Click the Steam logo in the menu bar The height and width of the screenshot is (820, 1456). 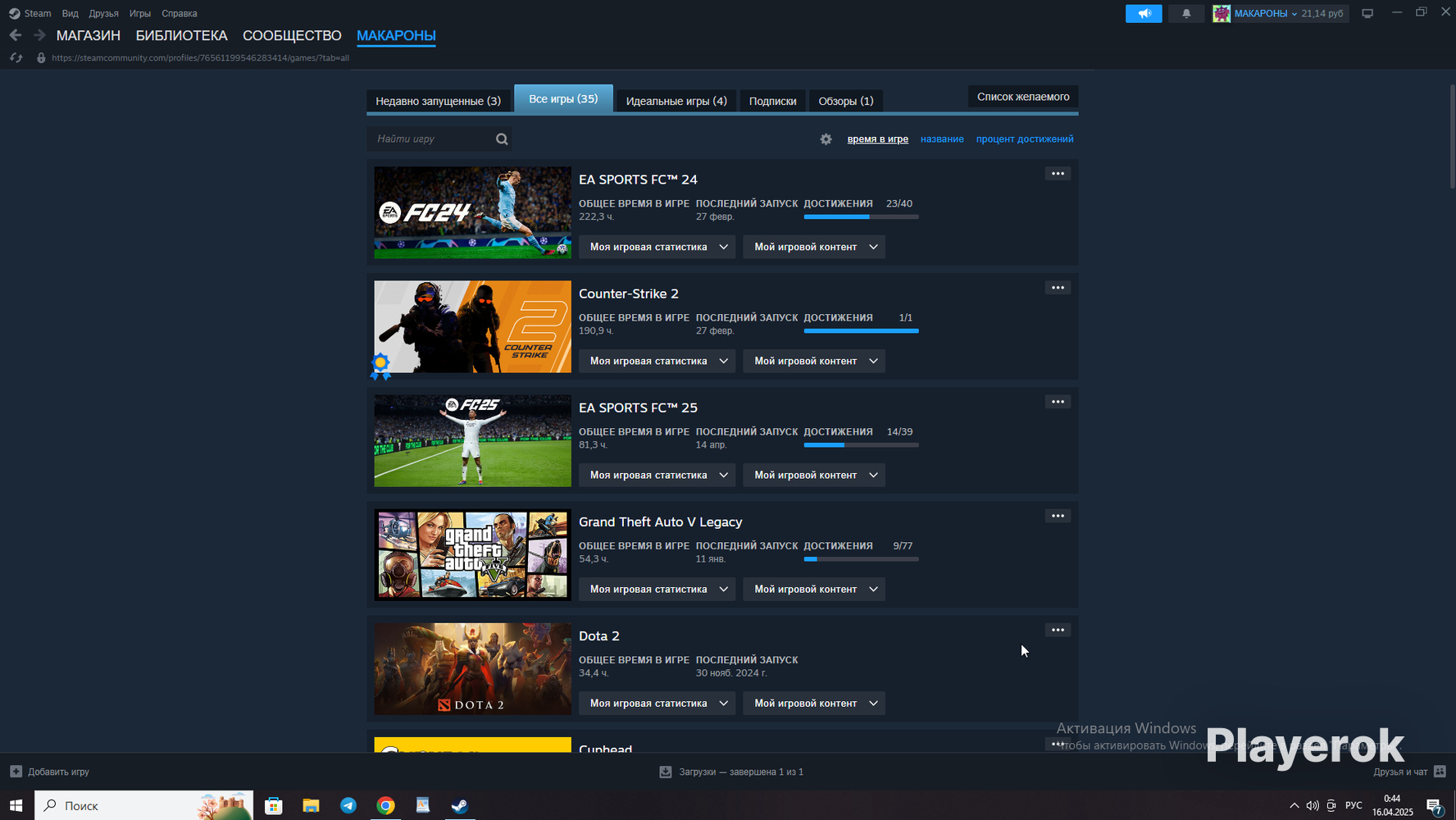(x=14, y=13)
